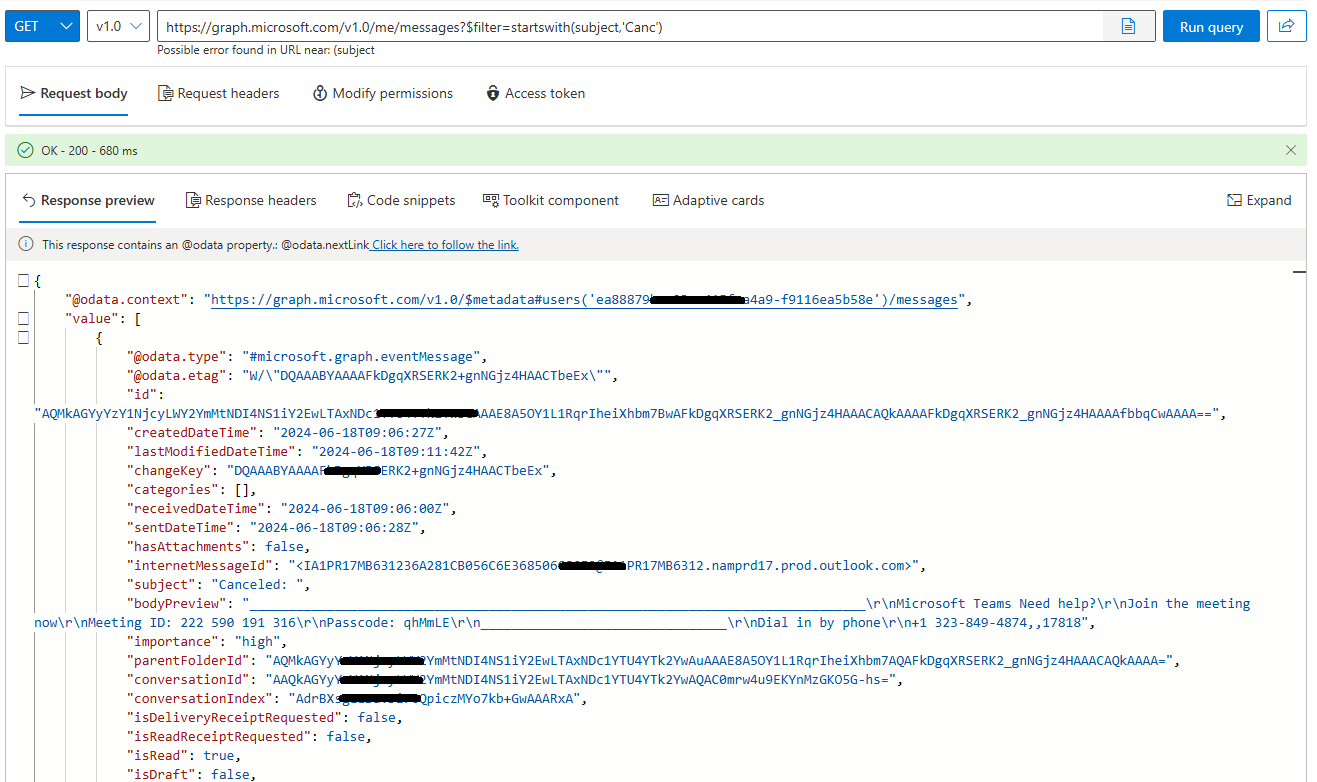Click the Toolkit component icon

(x=490, y=200)
